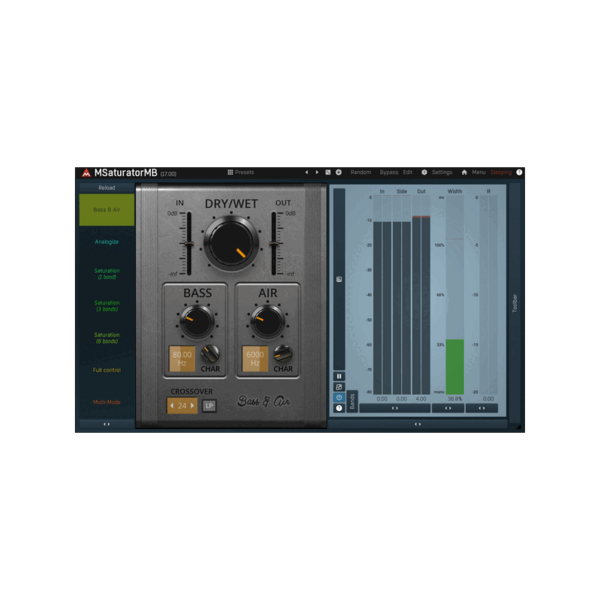Viewport: 600px width, 600px height.
Task: Click the Settings label
Action: click(x=442, y=173)
